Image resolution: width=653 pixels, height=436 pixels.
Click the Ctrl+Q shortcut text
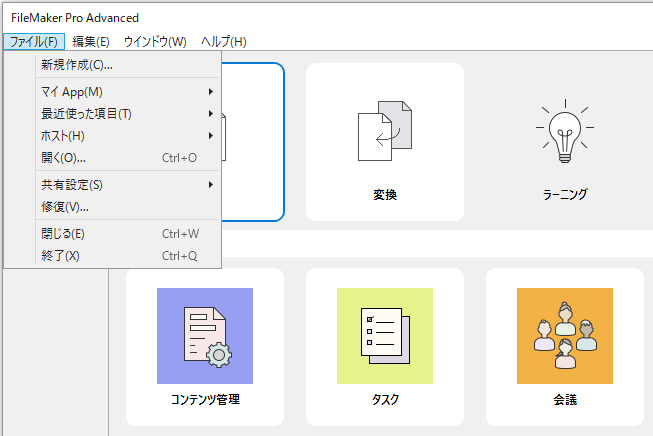click(x=179, y=256)
